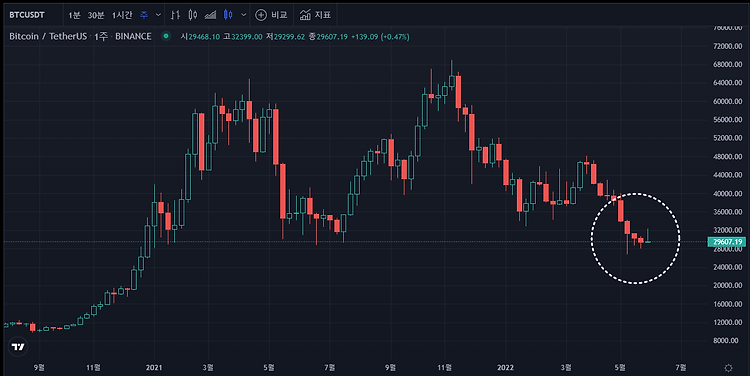
Task: Click the 48000.00 price axis label
Action: pyautogui.click(x=728, y=157)
